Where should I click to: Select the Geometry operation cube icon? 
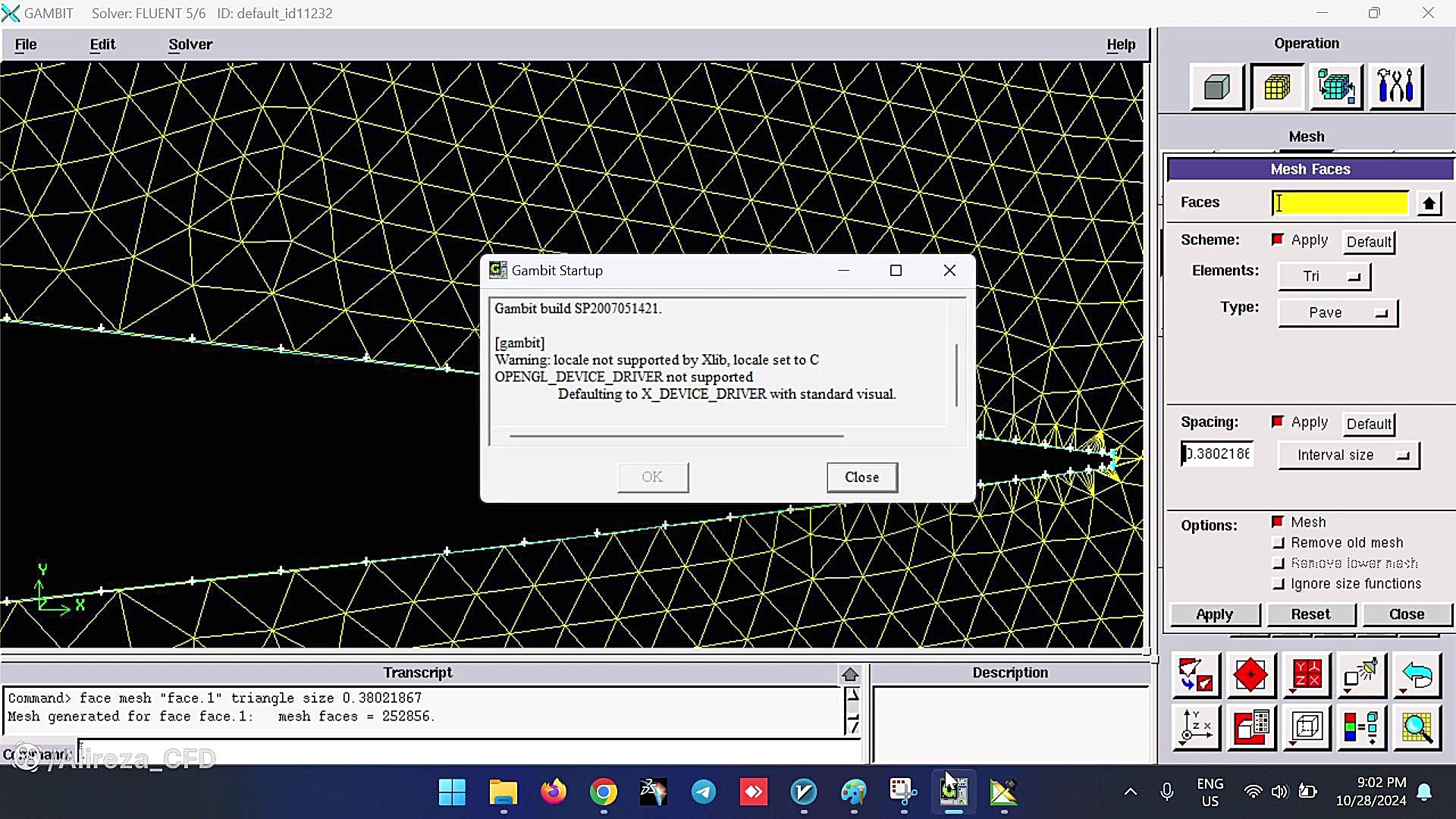point(1216,87)
